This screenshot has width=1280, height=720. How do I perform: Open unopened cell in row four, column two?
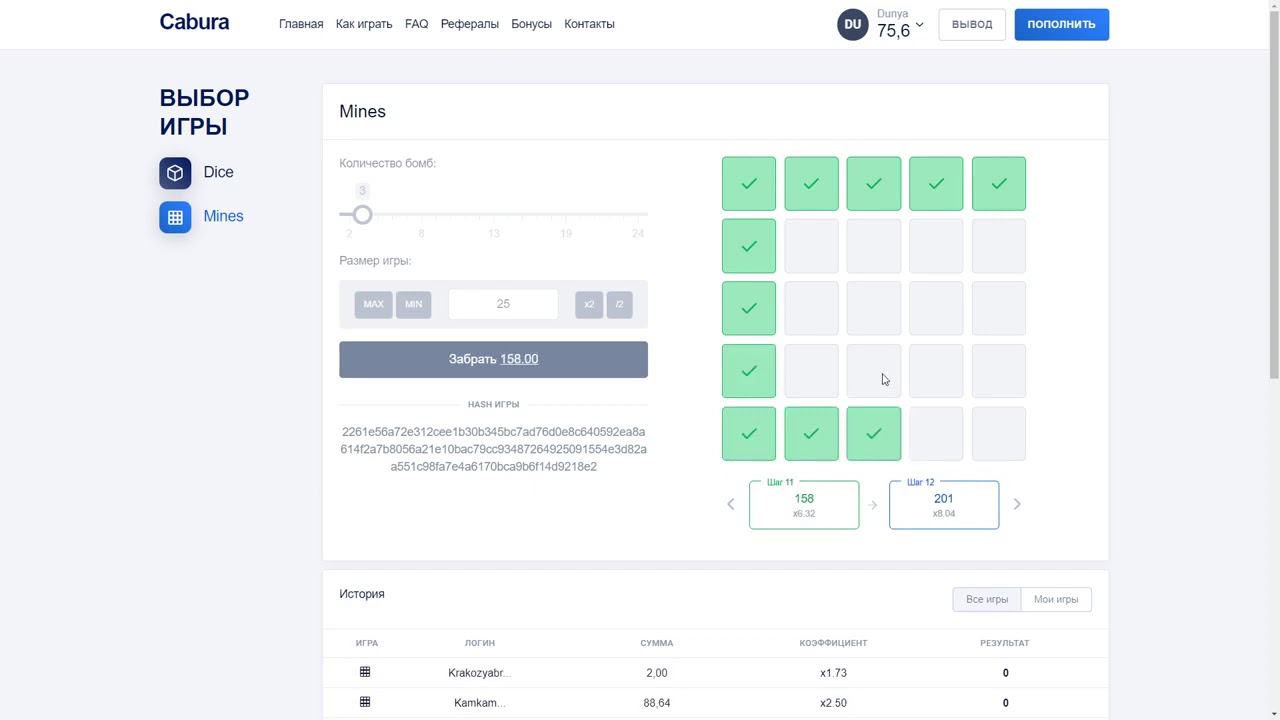[x=811, y=371]
